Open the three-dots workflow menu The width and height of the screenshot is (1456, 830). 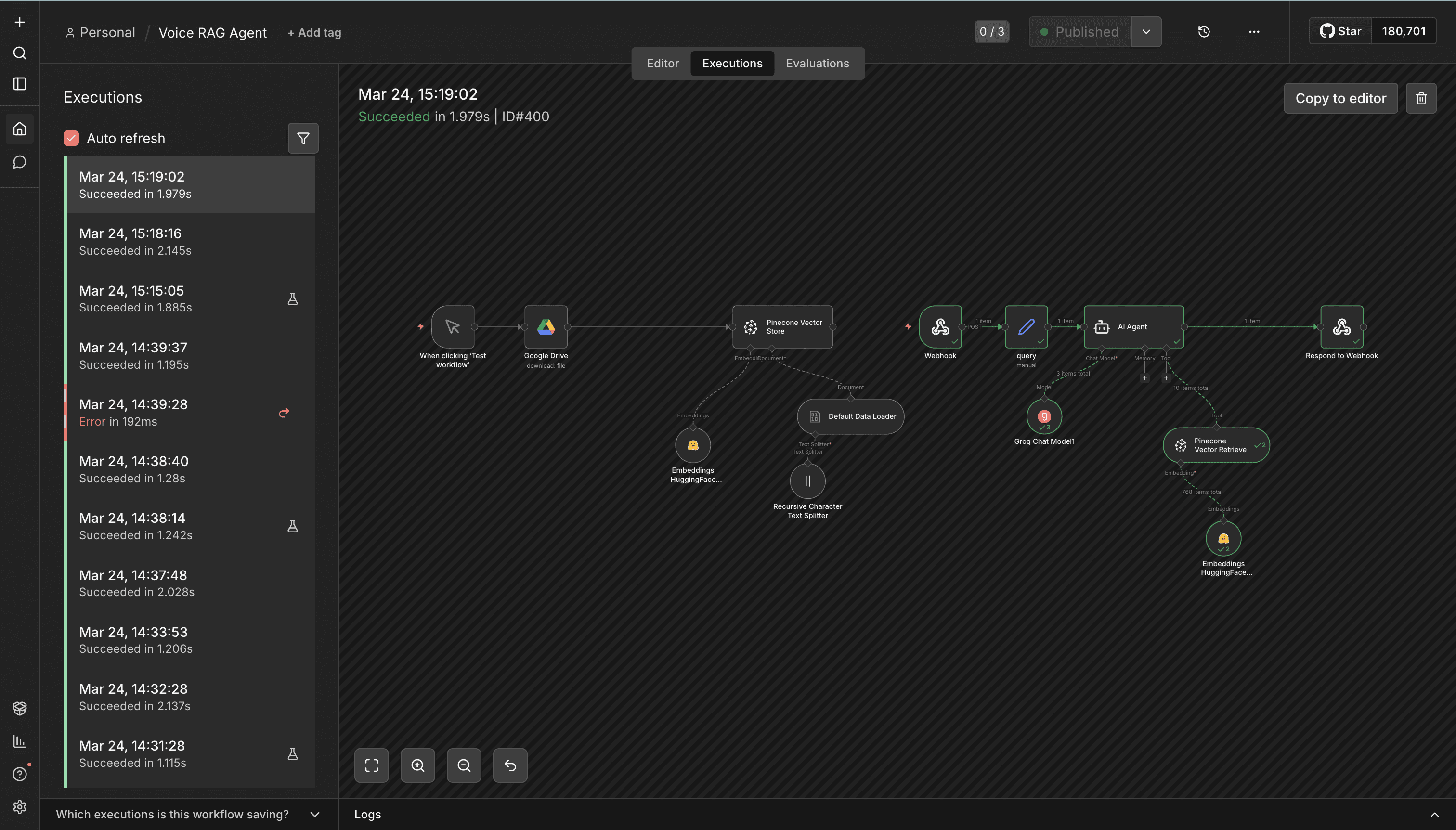[1254, 31]
